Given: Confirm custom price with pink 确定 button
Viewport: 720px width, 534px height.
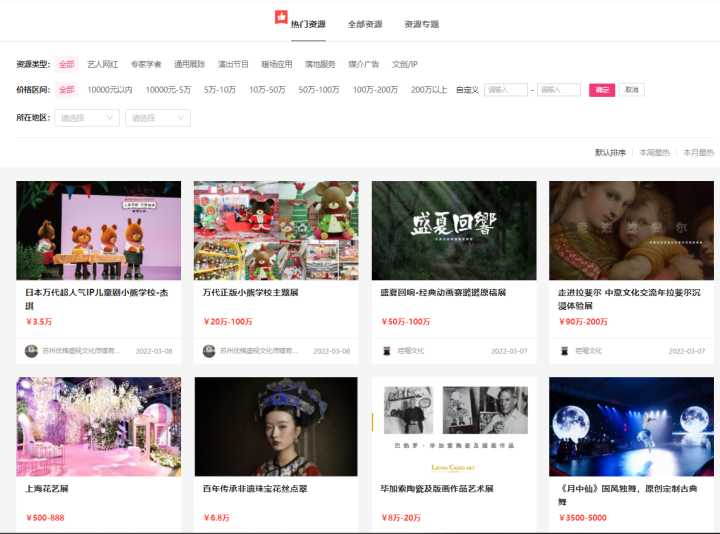Looking at the screenshot, I should tap(602, 90).
